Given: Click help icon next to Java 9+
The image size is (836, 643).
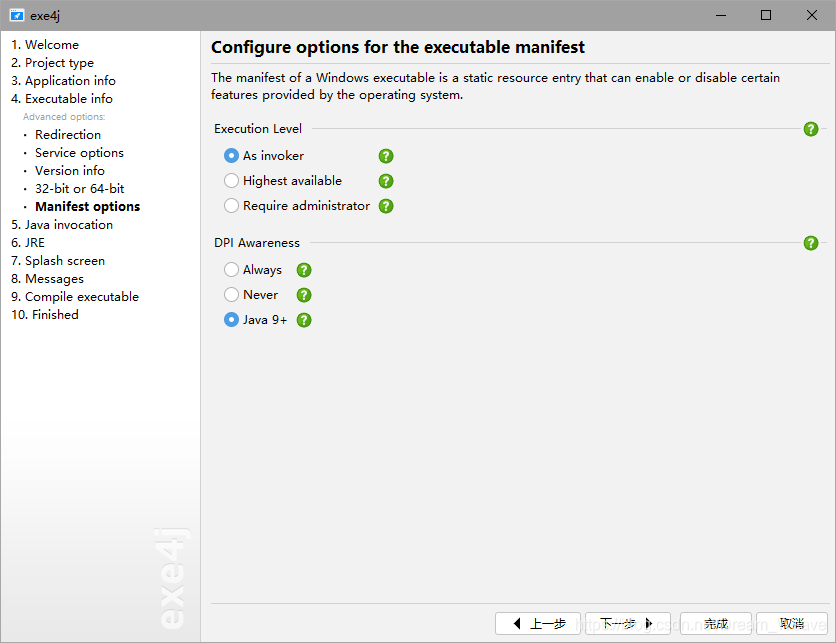Looking at the screenshot, I should [304, 320].
